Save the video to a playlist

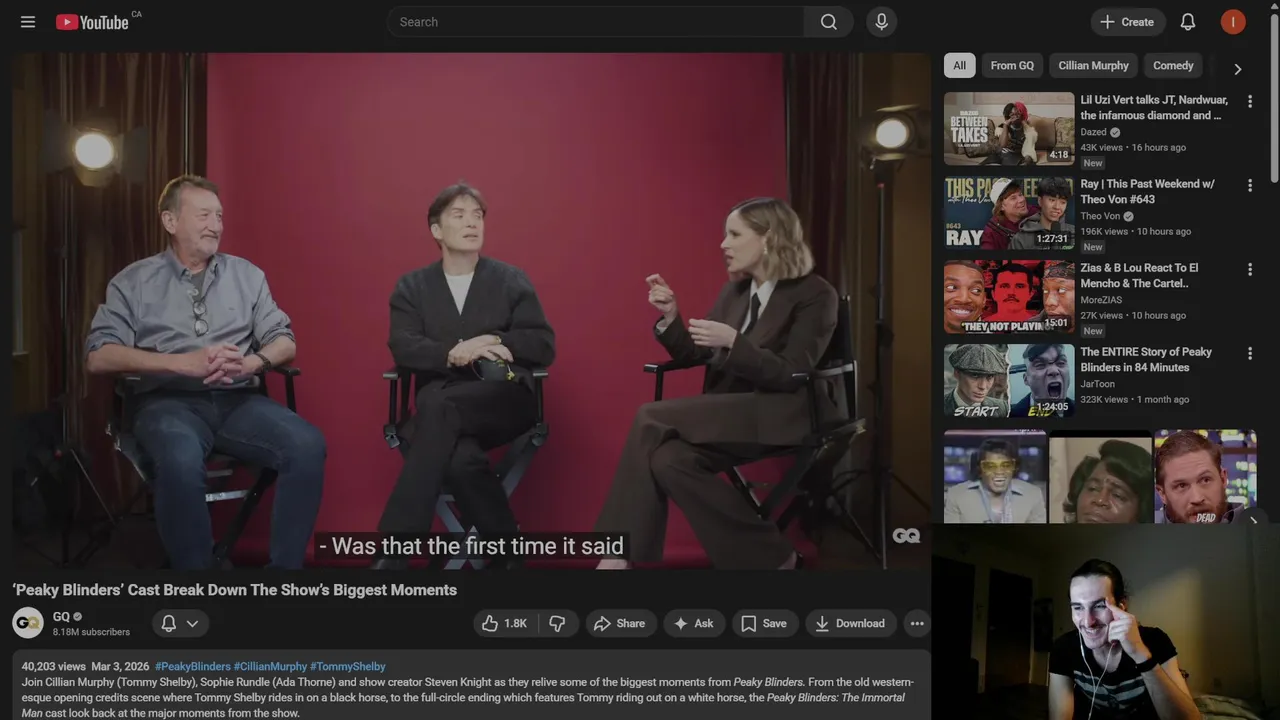(x=765, y=623)
